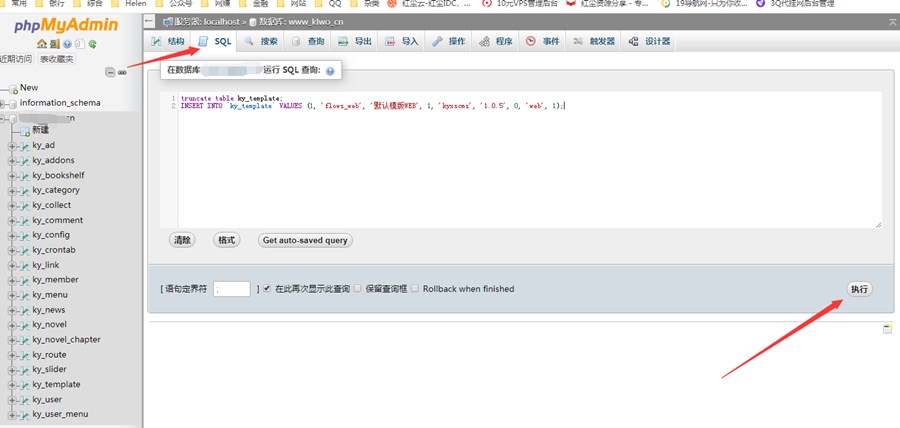The width and height of the screenshot is (900, 428).
Task: Toggle the 在此再次显示此查询 checkbox
Action: coord(267,289)
